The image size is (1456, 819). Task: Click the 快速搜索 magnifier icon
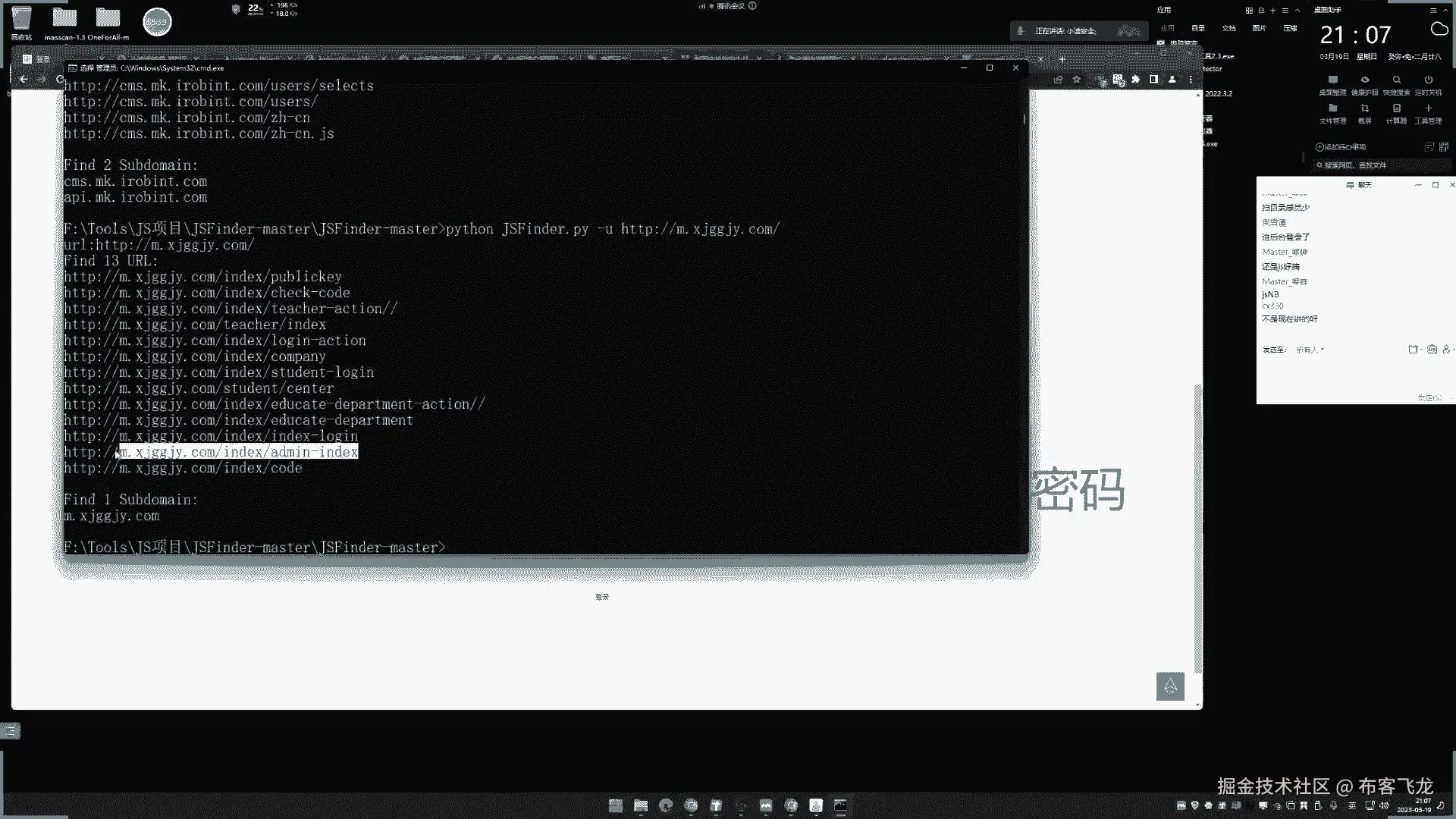(1396, 80)
